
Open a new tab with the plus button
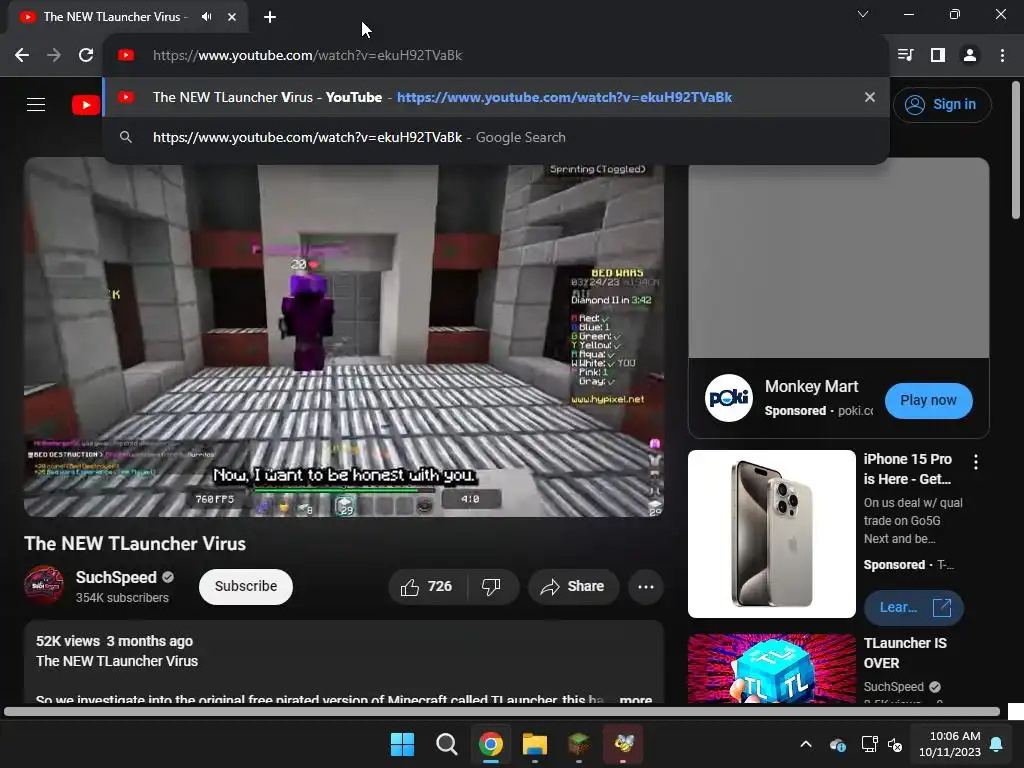click(x=270, y=17)
